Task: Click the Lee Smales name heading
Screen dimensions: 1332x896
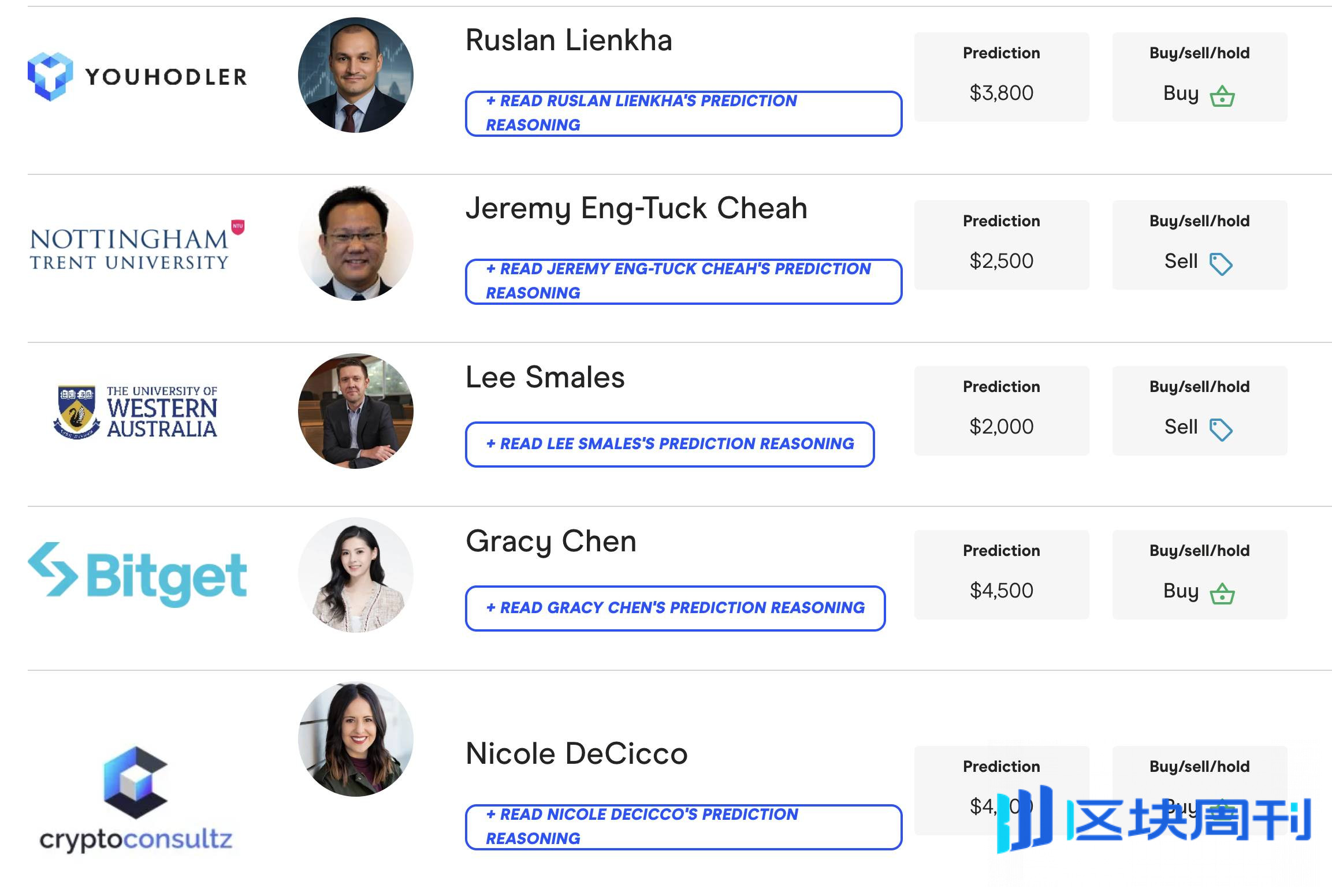Action: tap(545, 378)
